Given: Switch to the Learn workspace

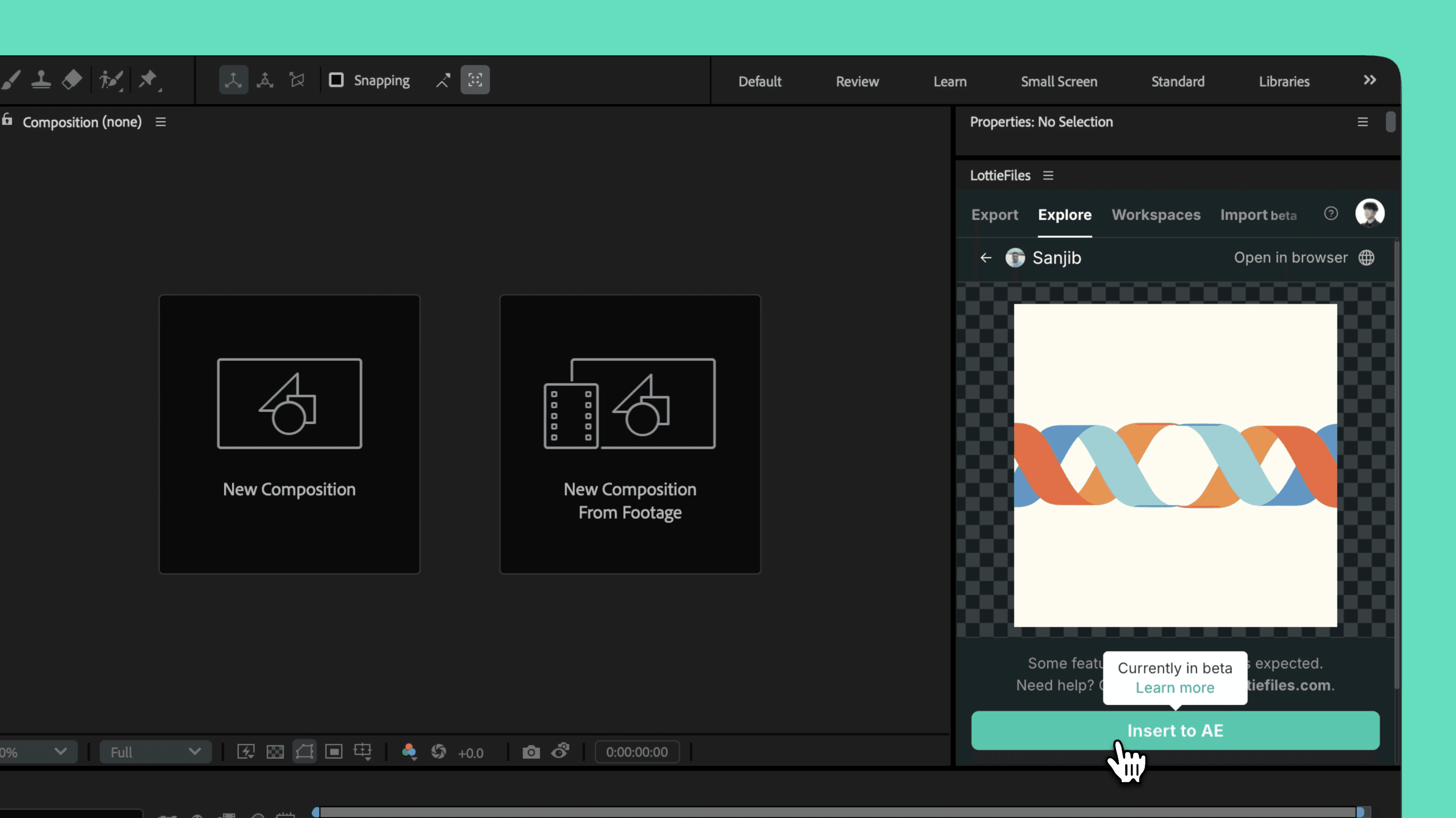Looking at the screenshot, I should (950, 81).
